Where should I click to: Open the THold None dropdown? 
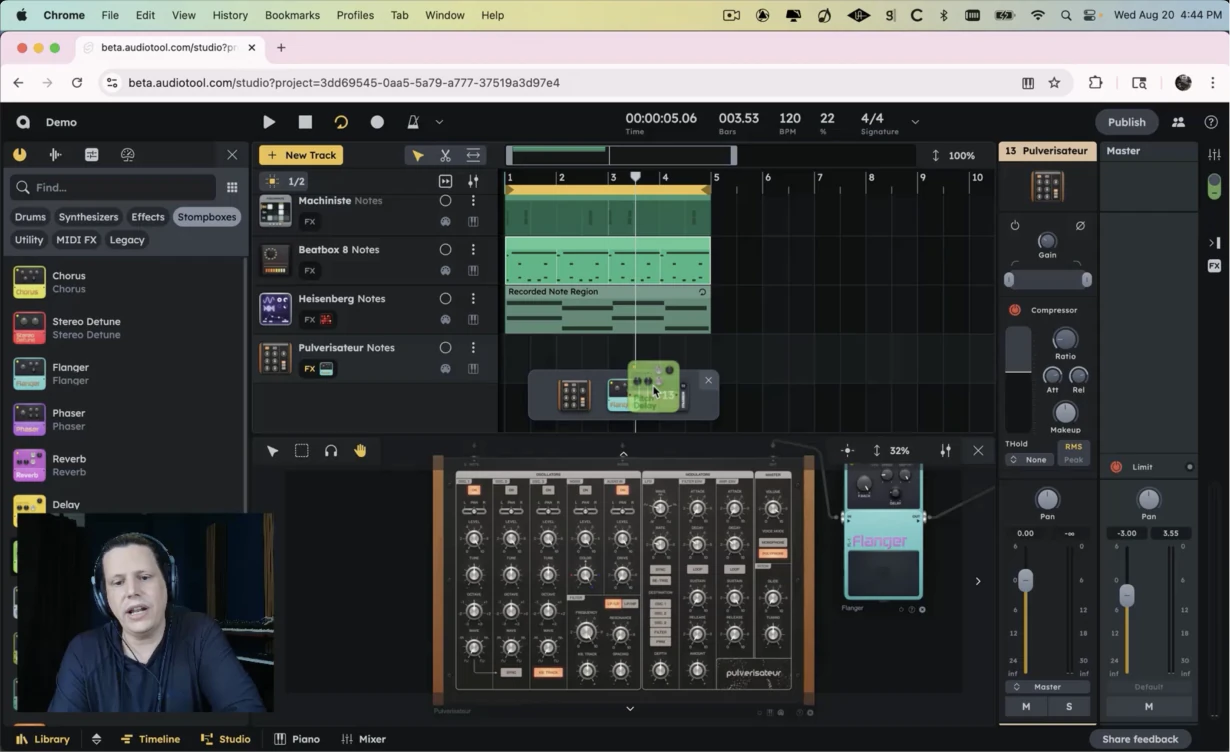point(1028,460)
